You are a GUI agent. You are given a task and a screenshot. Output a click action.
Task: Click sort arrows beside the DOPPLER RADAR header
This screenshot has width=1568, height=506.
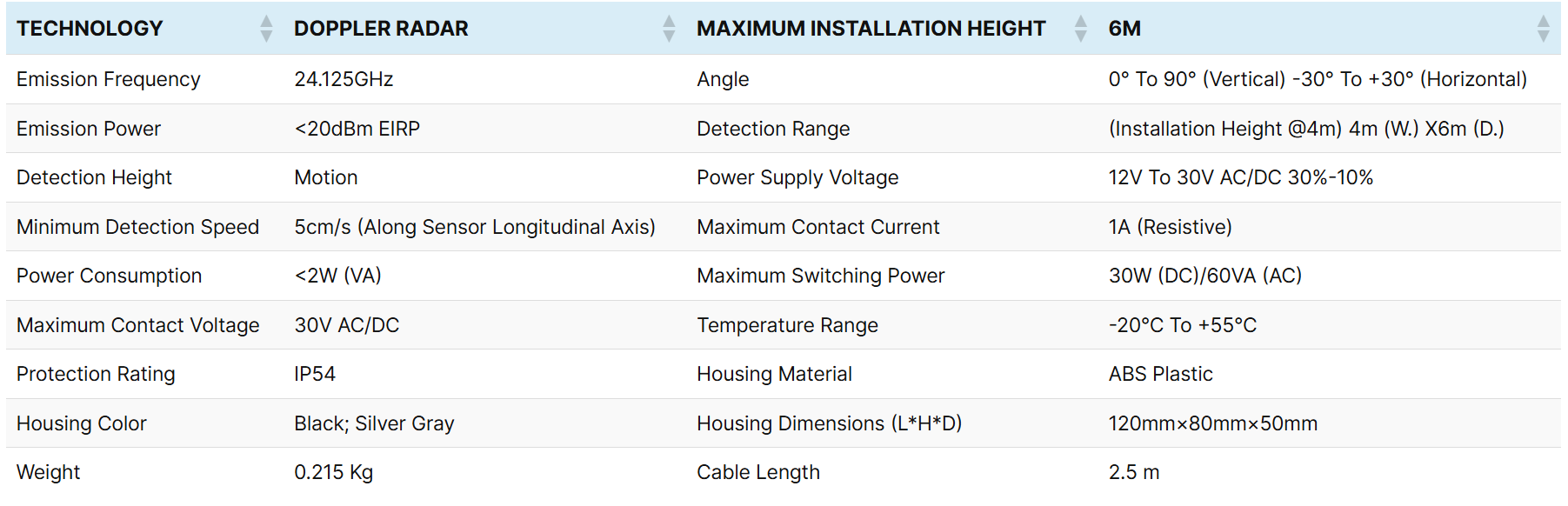coord(669,29)
